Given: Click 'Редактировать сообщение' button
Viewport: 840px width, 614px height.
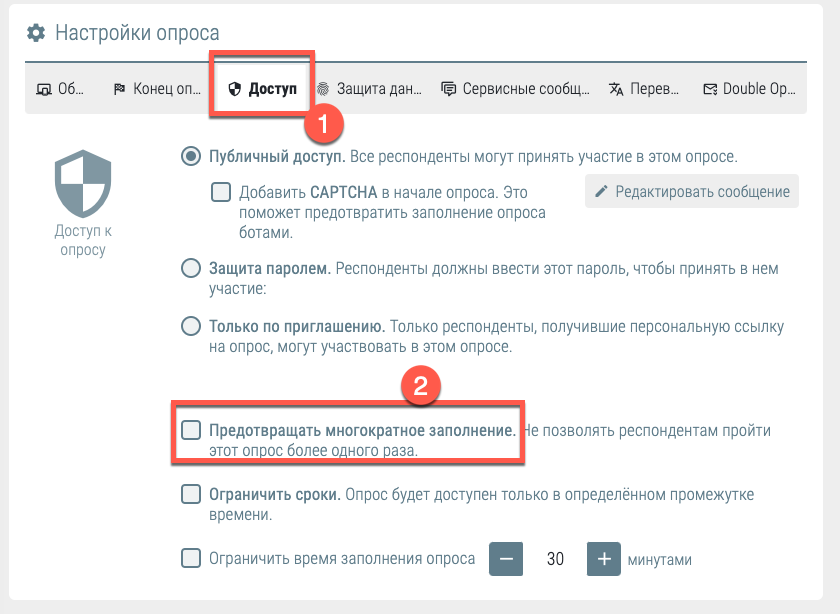Looking at the screenshot, I should pos(692,191).
